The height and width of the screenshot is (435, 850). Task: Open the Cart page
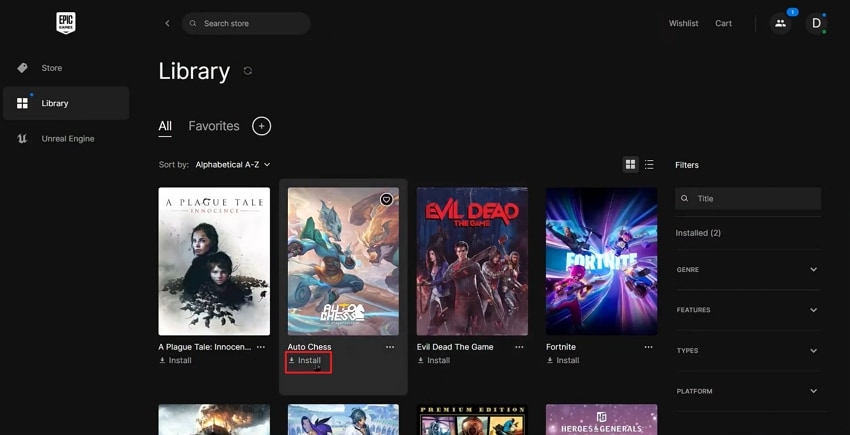point(723,23)
